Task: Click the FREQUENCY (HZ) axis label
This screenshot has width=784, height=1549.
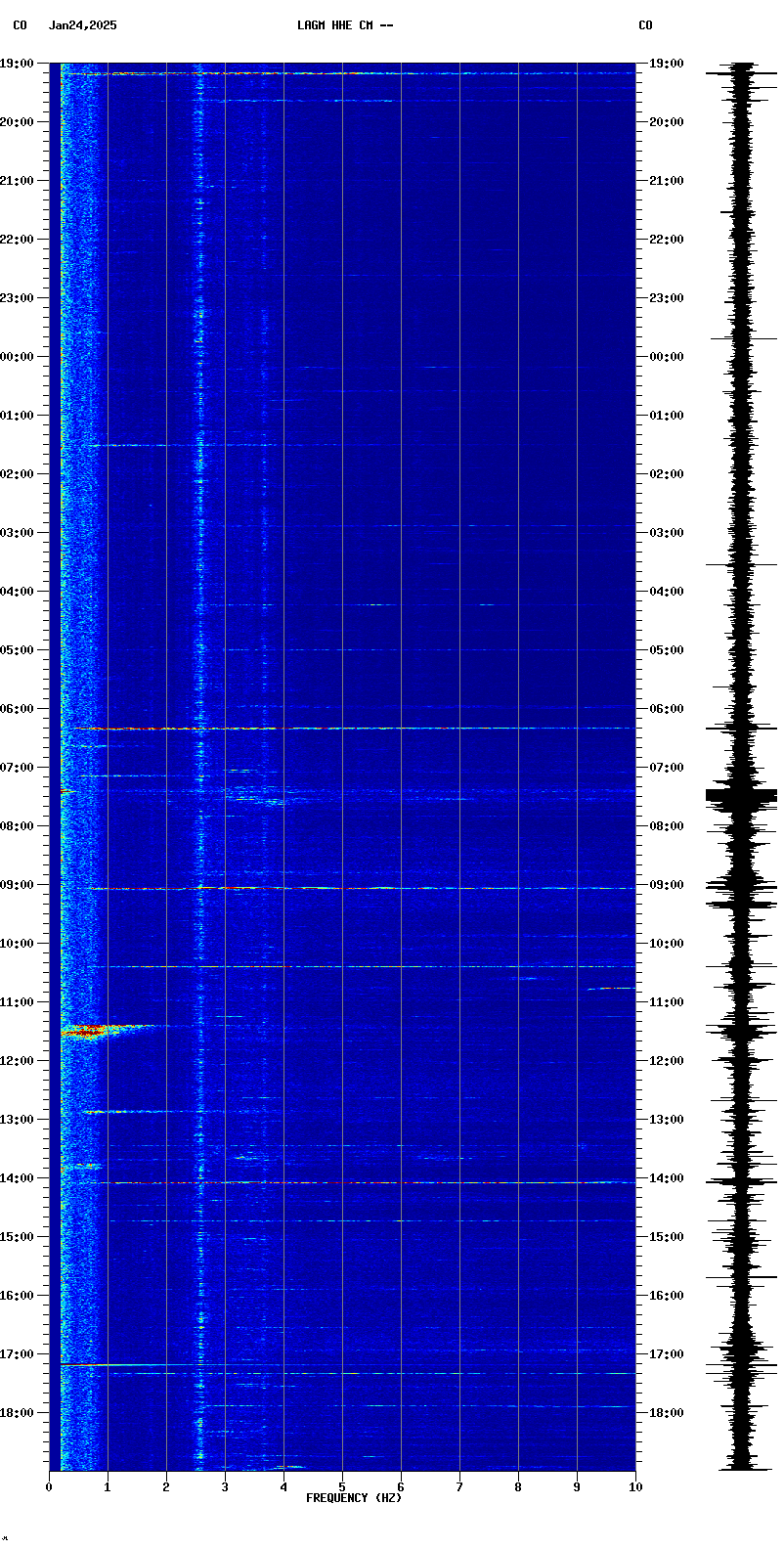Action: click(354, 1498)
